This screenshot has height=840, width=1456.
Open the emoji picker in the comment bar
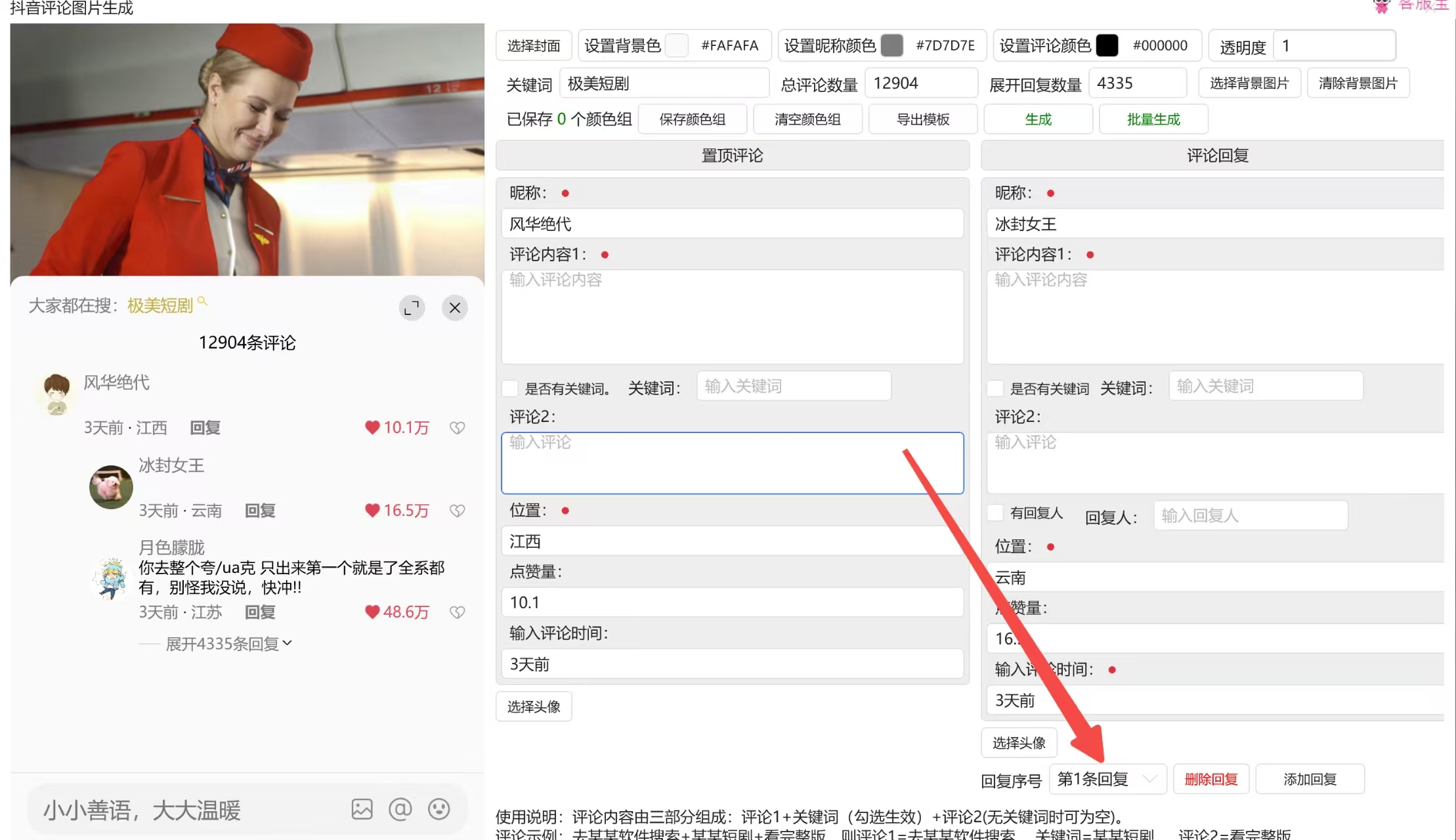coord(439,810)
